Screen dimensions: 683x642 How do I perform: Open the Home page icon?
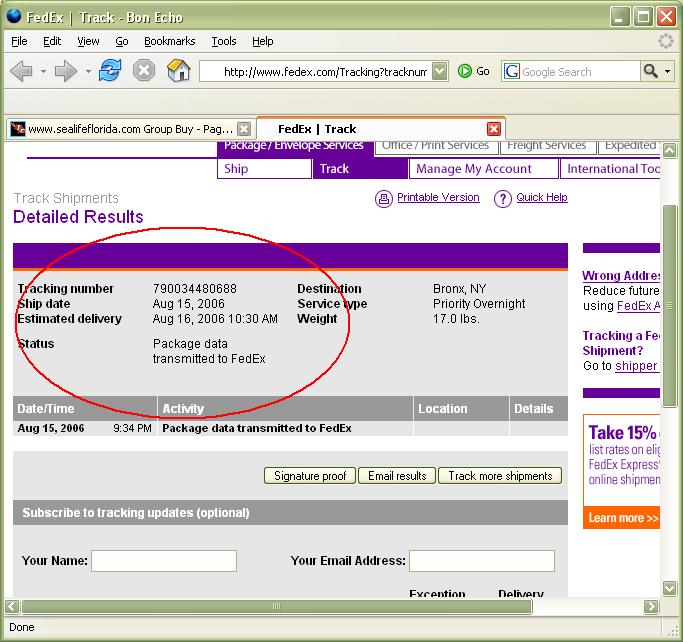[179, 71]
